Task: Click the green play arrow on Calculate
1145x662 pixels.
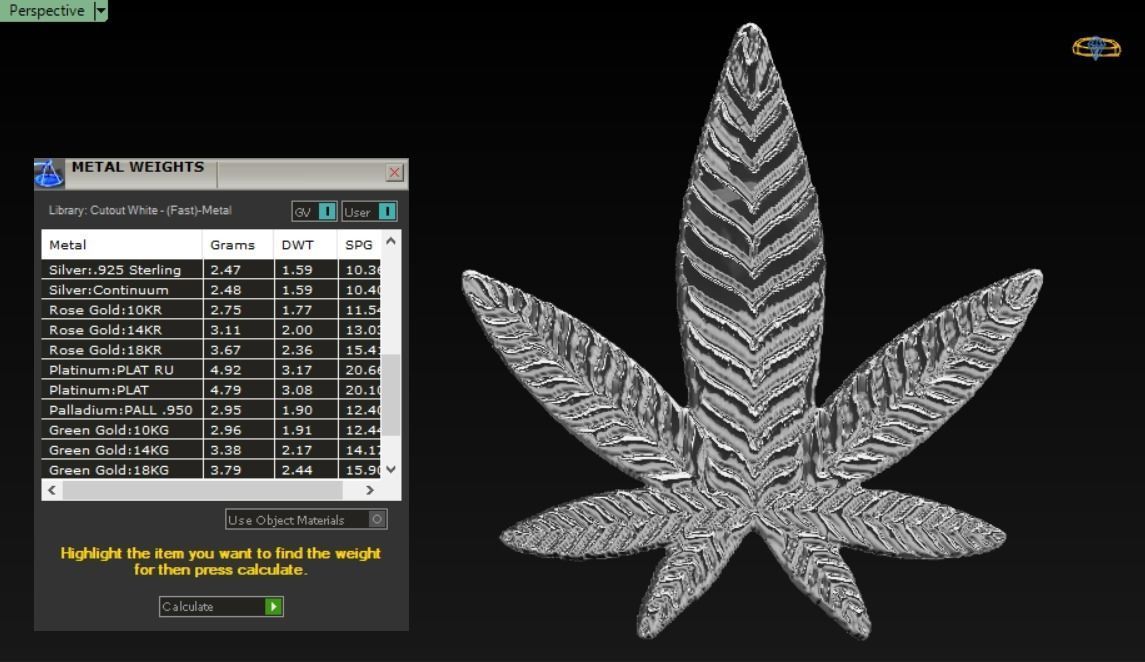Action: point(274,607)
